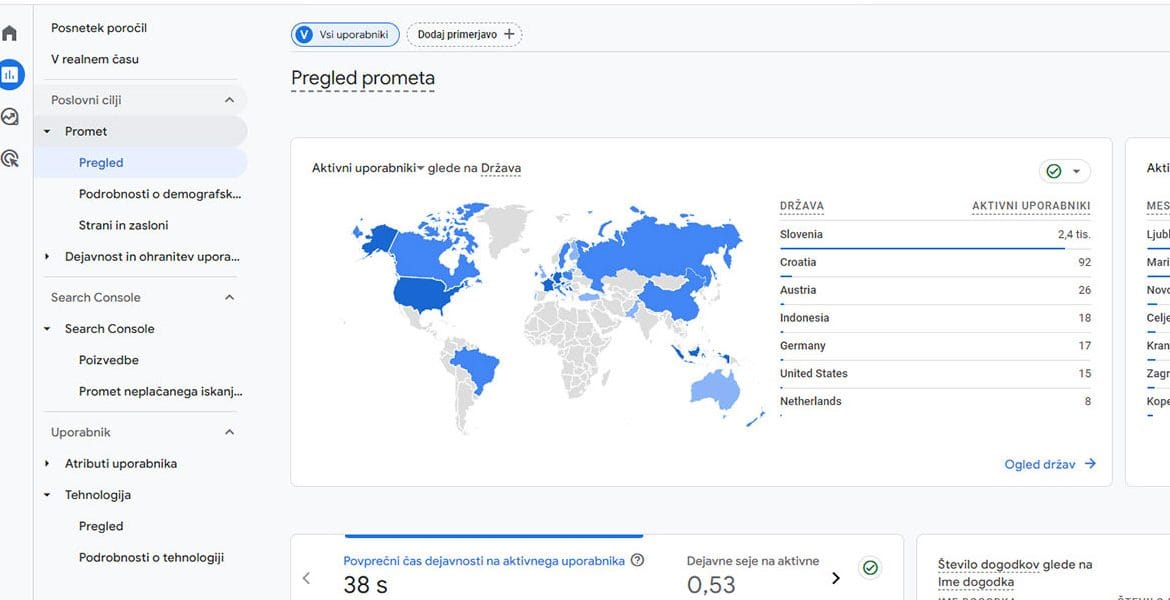Click the Home icon in left rail
Viewport: 1170px width, 600px height.
(10, 34)
